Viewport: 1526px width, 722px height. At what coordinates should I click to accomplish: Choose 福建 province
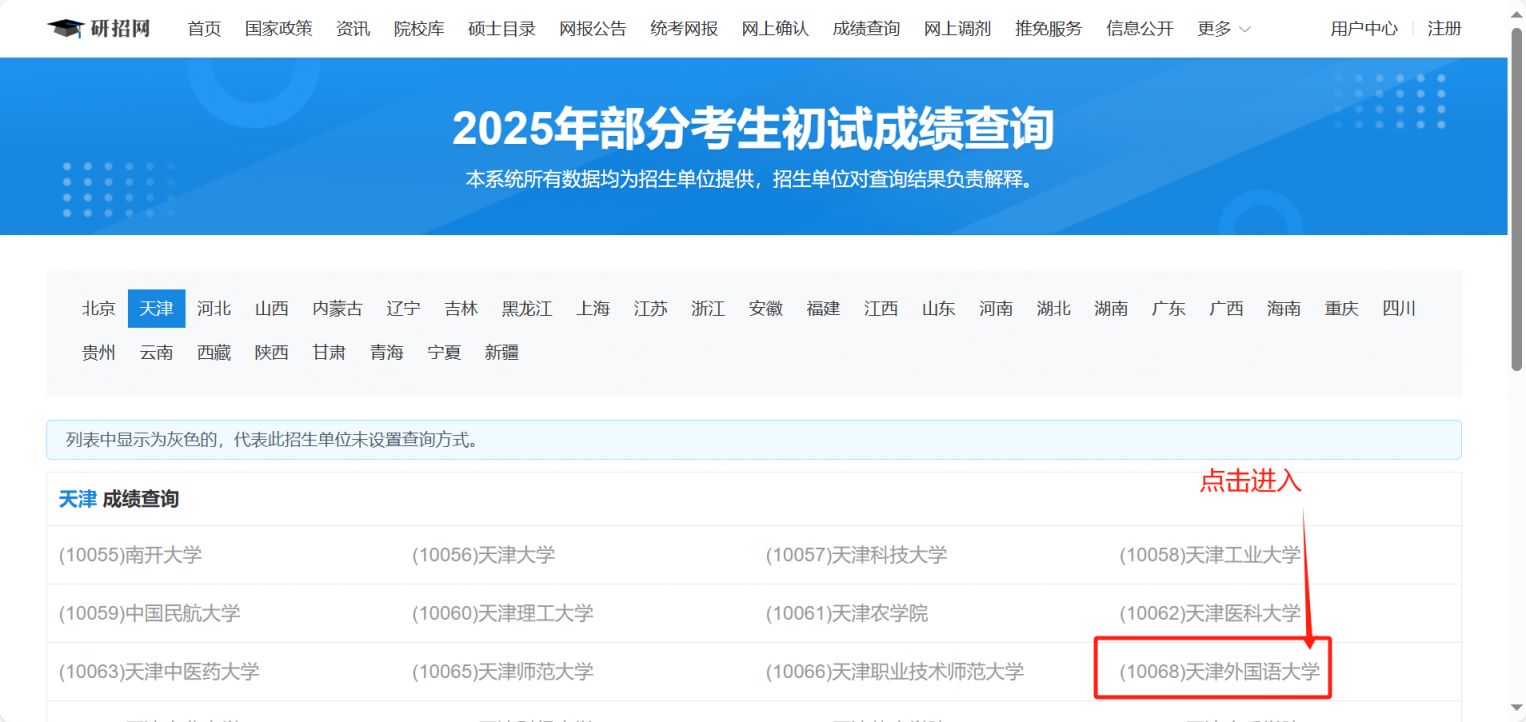[x=824, y=309]
